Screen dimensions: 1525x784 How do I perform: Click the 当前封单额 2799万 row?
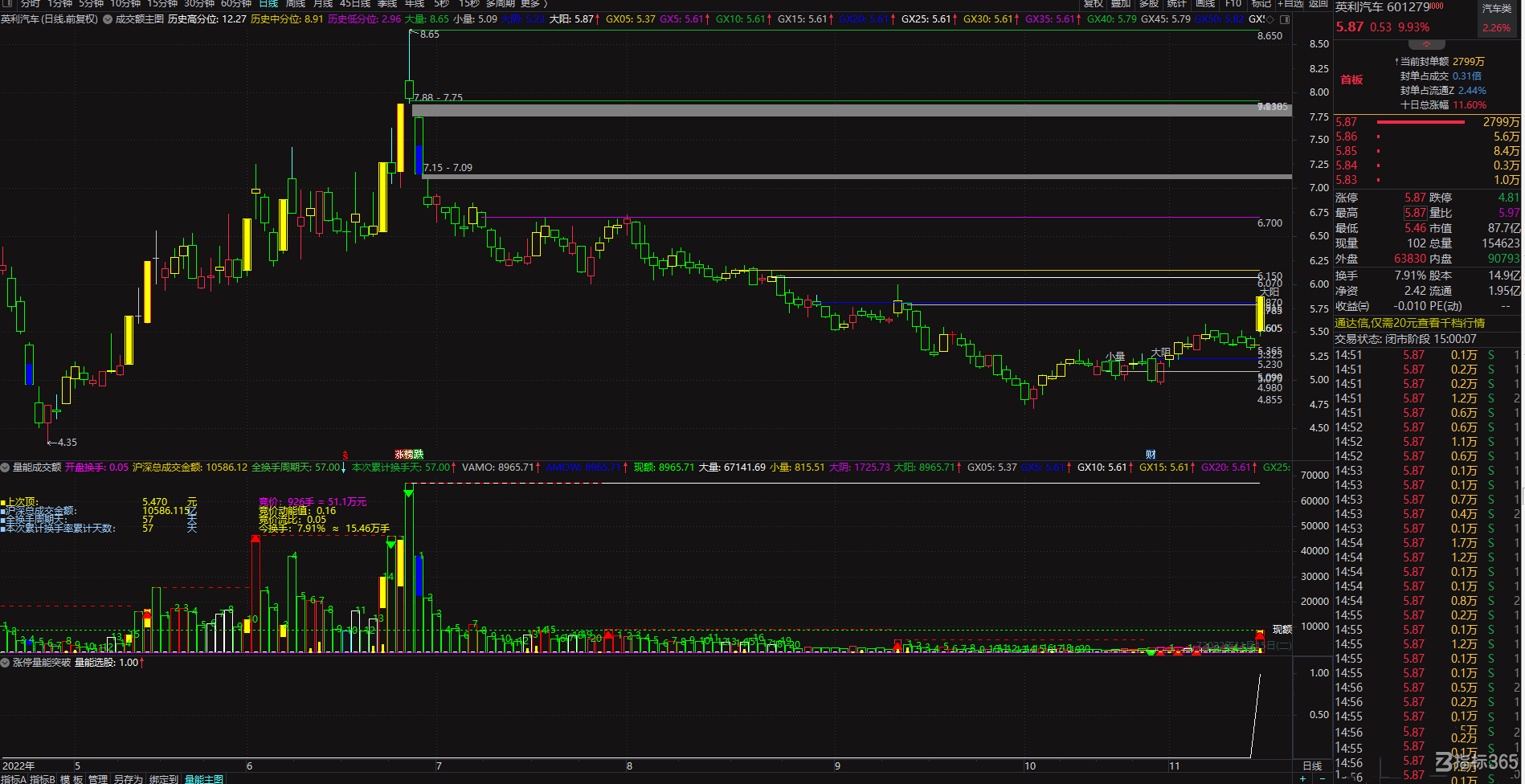click(1440, 62)
